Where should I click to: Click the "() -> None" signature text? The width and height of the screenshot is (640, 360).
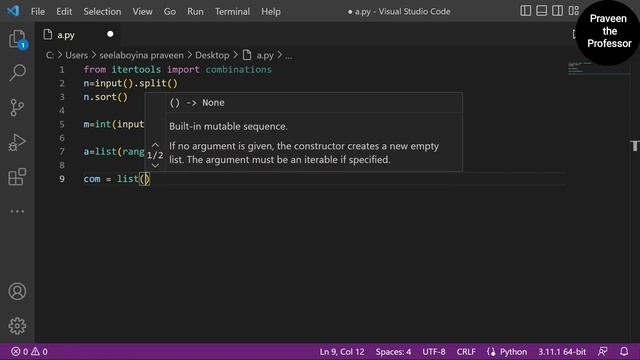coord(197,103)
